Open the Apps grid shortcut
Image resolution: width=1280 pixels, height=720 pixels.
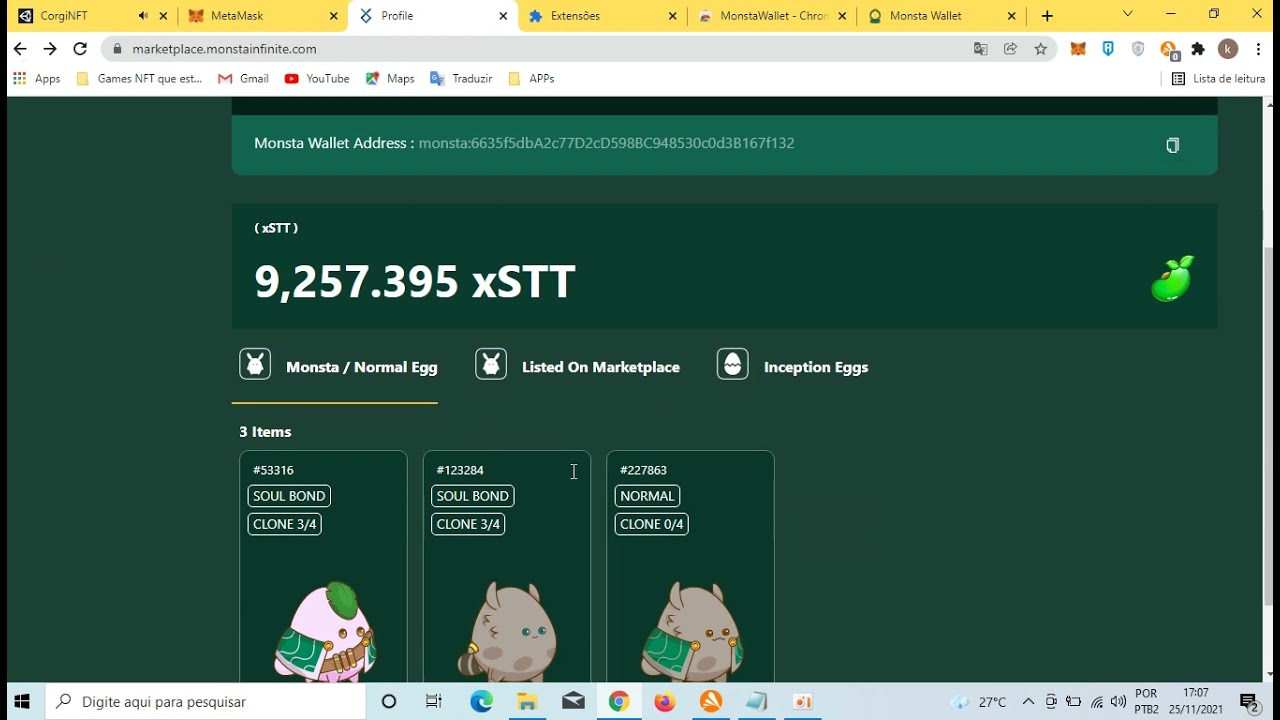point(37,78)
